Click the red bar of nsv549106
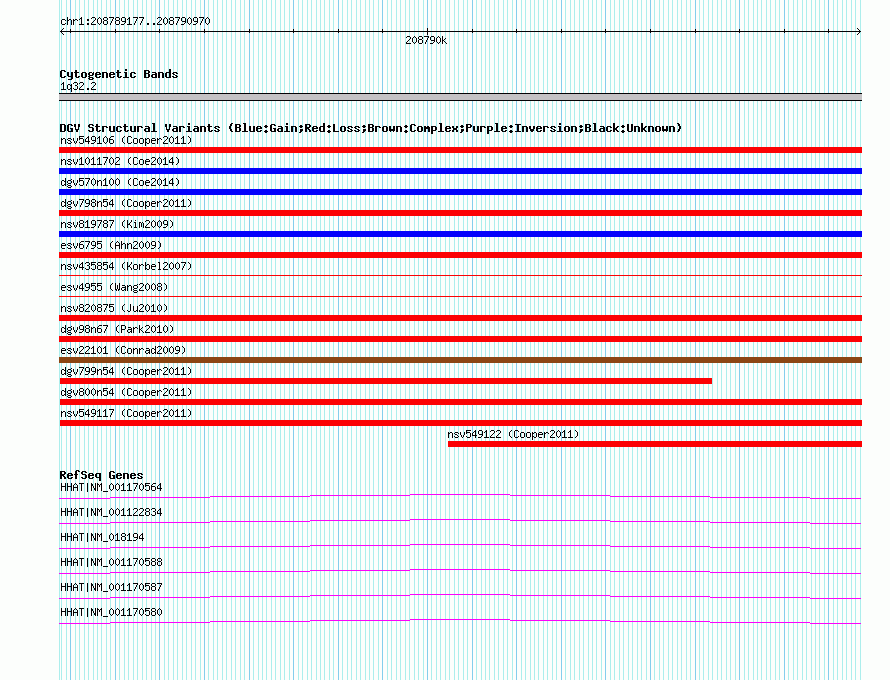 460,150
